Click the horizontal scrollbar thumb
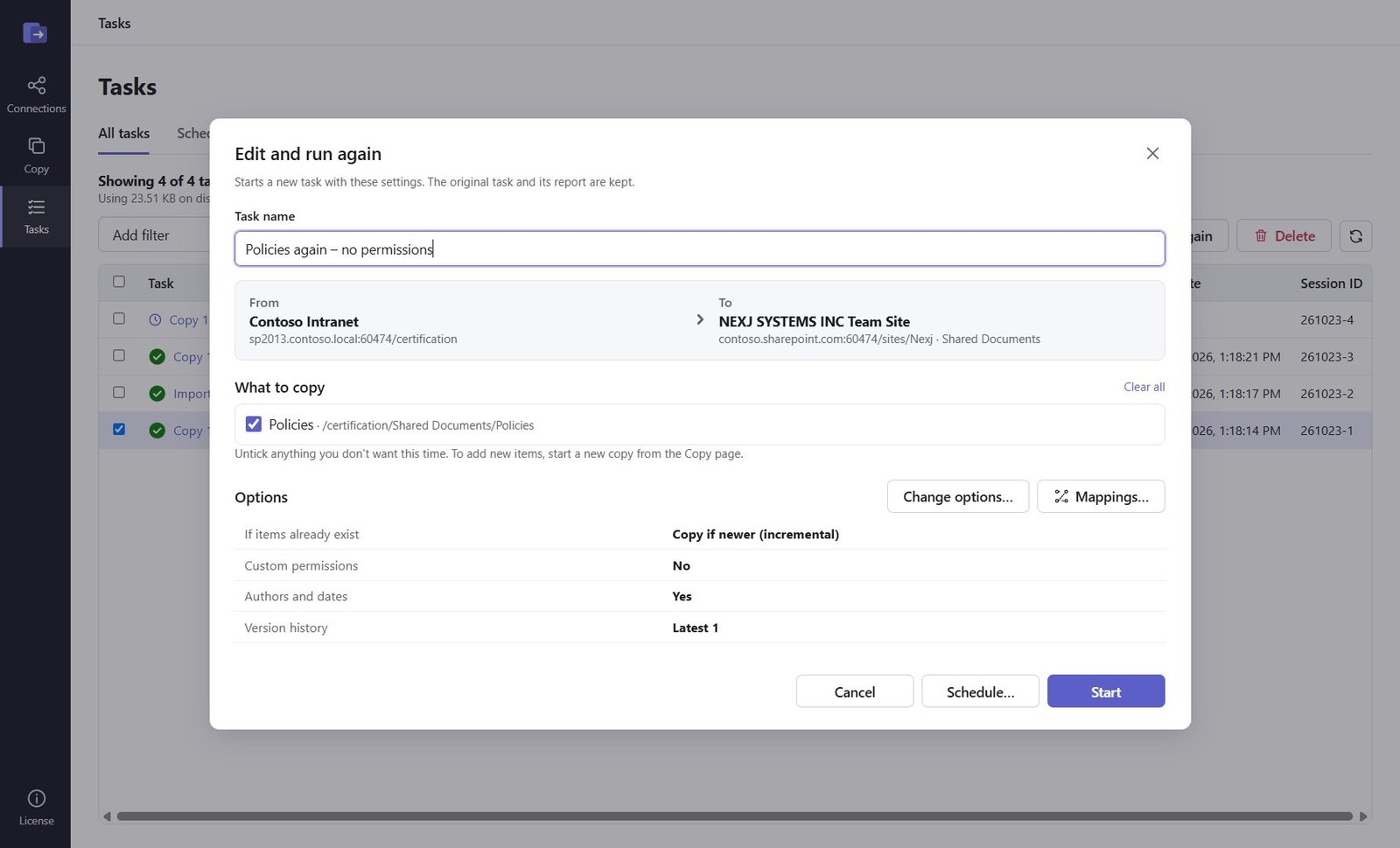 [735, 816]
